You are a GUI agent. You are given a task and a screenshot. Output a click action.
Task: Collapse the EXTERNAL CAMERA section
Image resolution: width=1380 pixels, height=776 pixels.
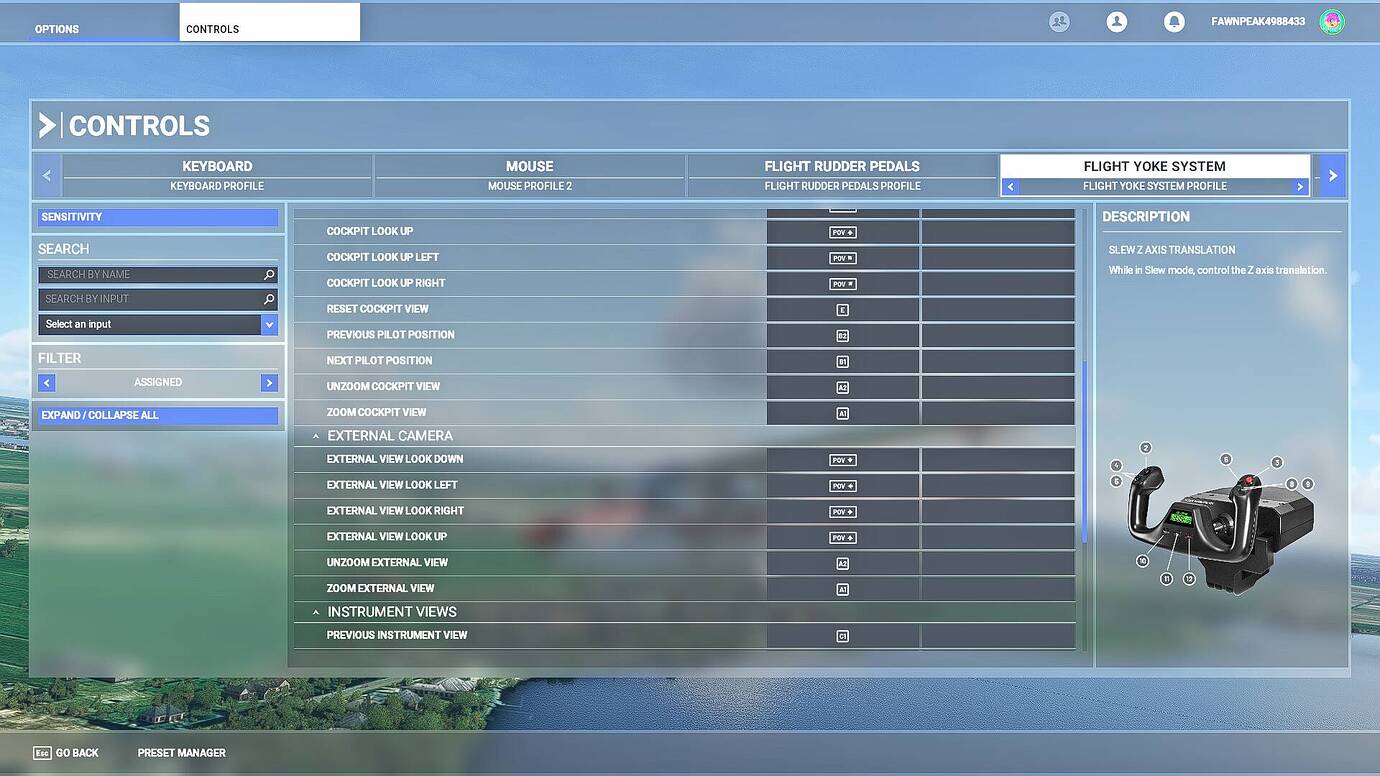(316, 435)
